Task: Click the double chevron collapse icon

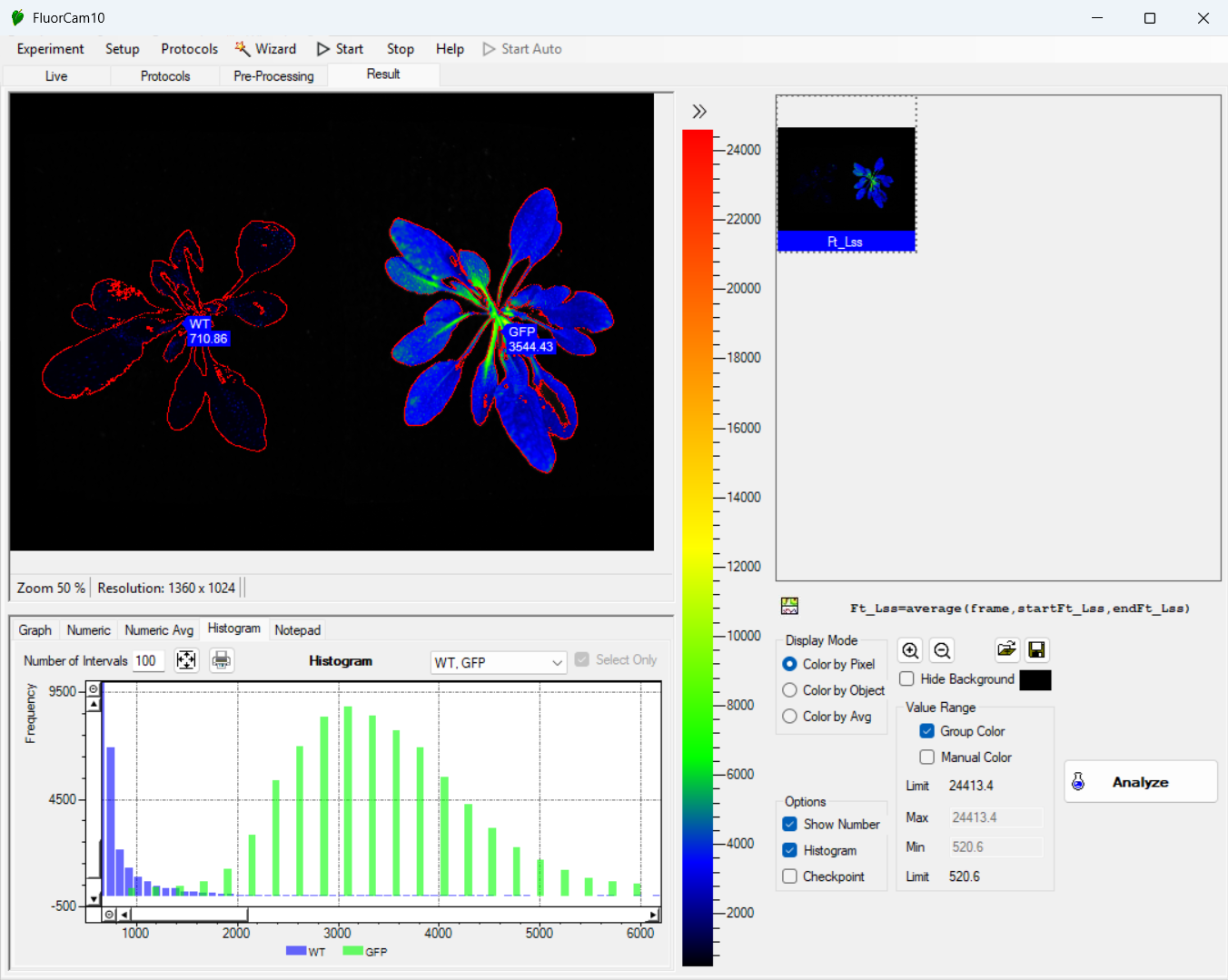Action: 698,112
